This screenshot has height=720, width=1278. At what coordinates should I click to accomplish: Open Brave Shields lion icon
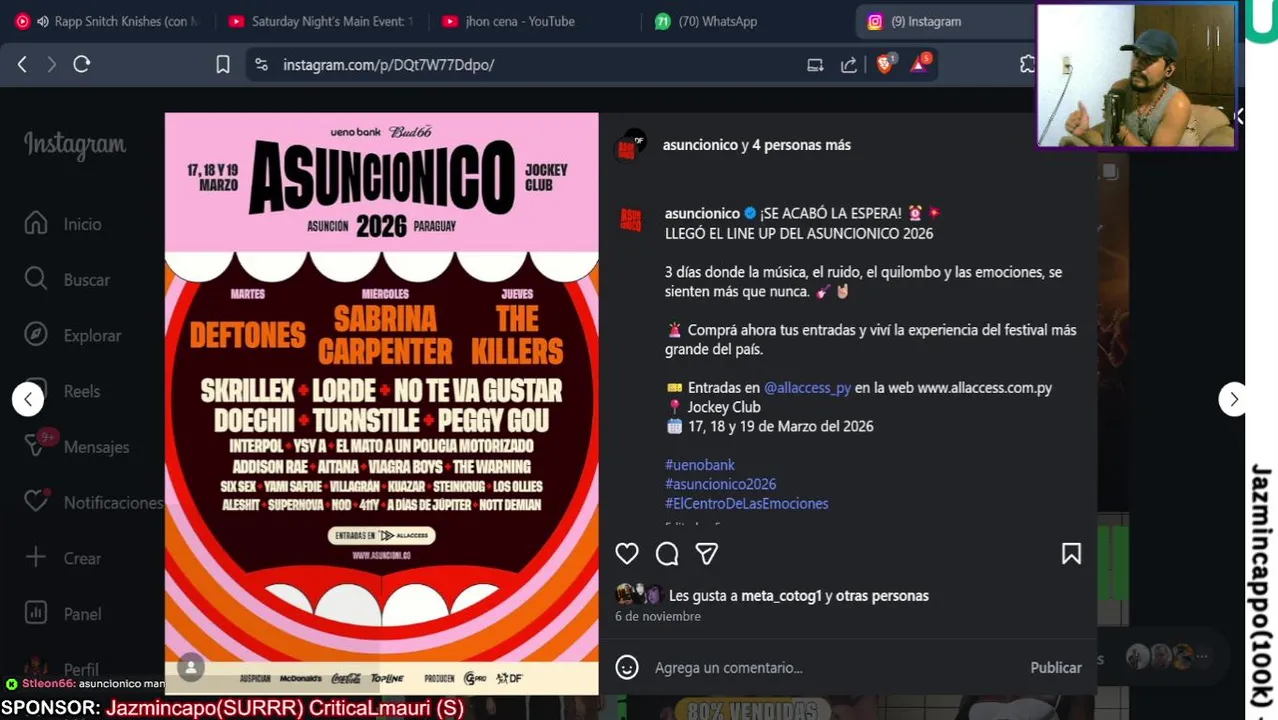coord(885,64)
